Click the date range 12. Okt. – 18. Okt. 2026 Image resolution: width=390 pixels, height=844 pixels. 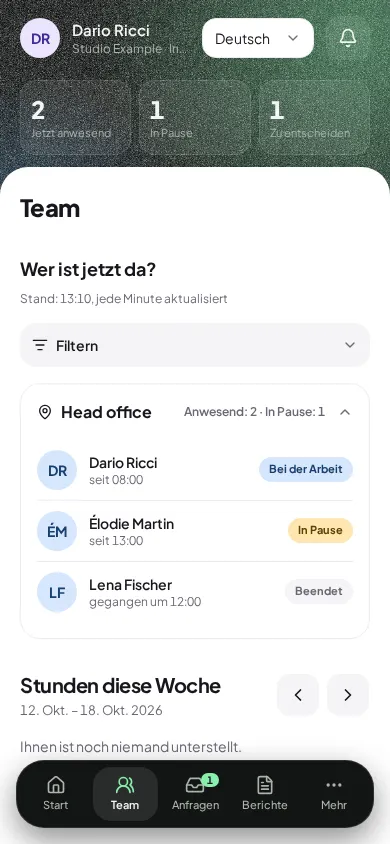point(91,711)
